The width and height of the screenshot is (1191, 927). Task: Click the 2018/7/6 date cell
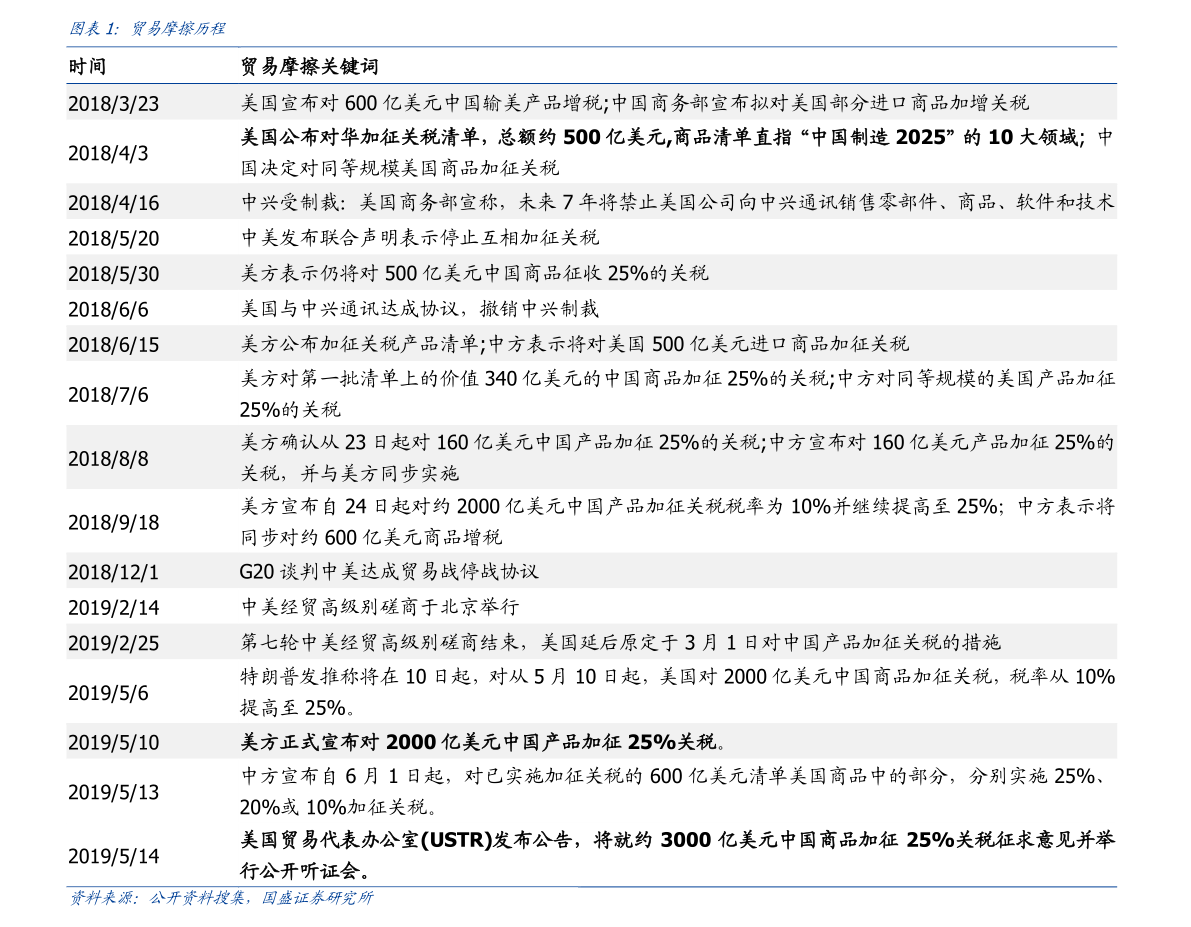108,395
